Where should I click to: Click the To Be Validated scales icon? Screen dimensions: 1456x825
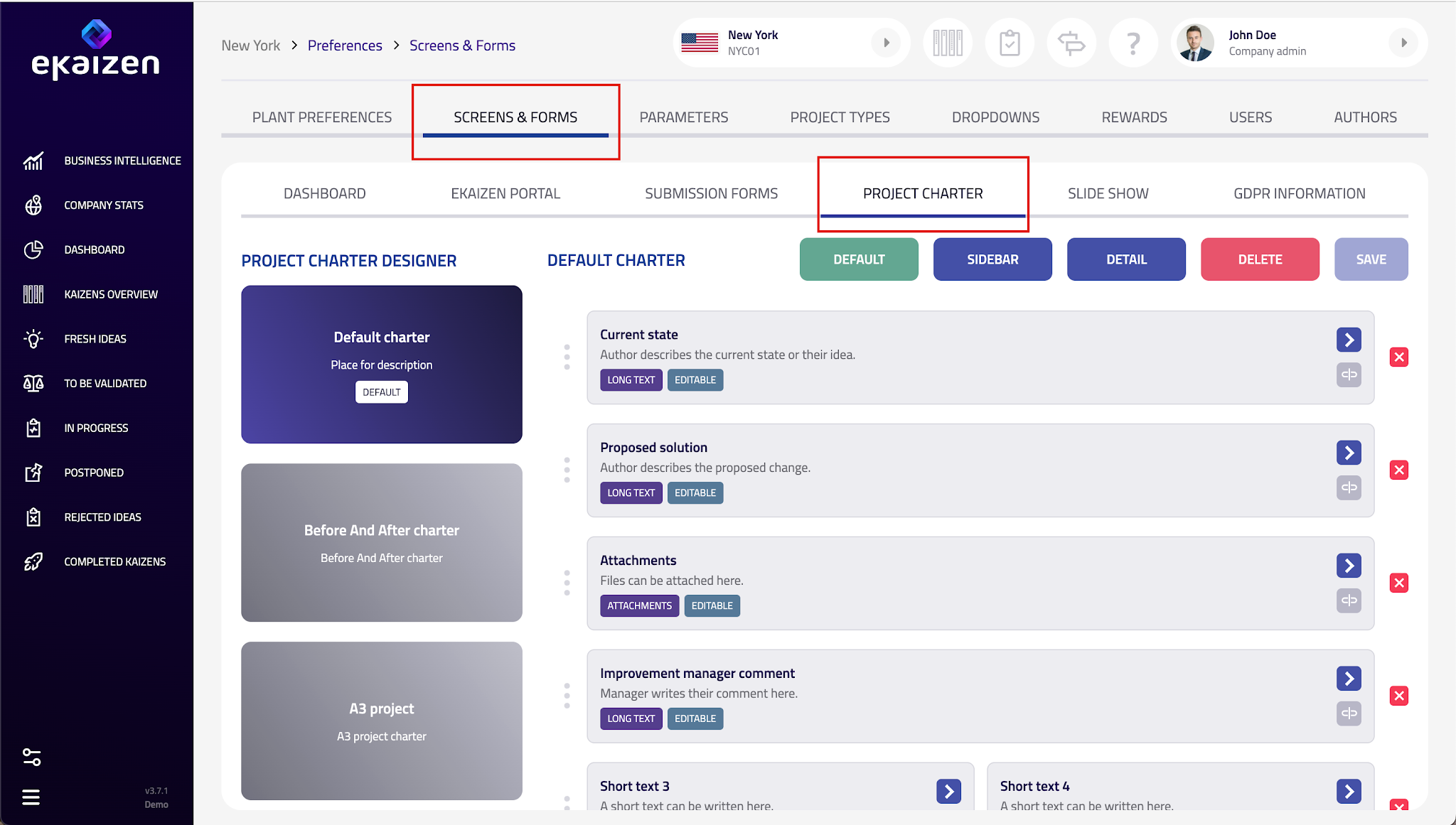pyautogui.click(x=33, y=384)
